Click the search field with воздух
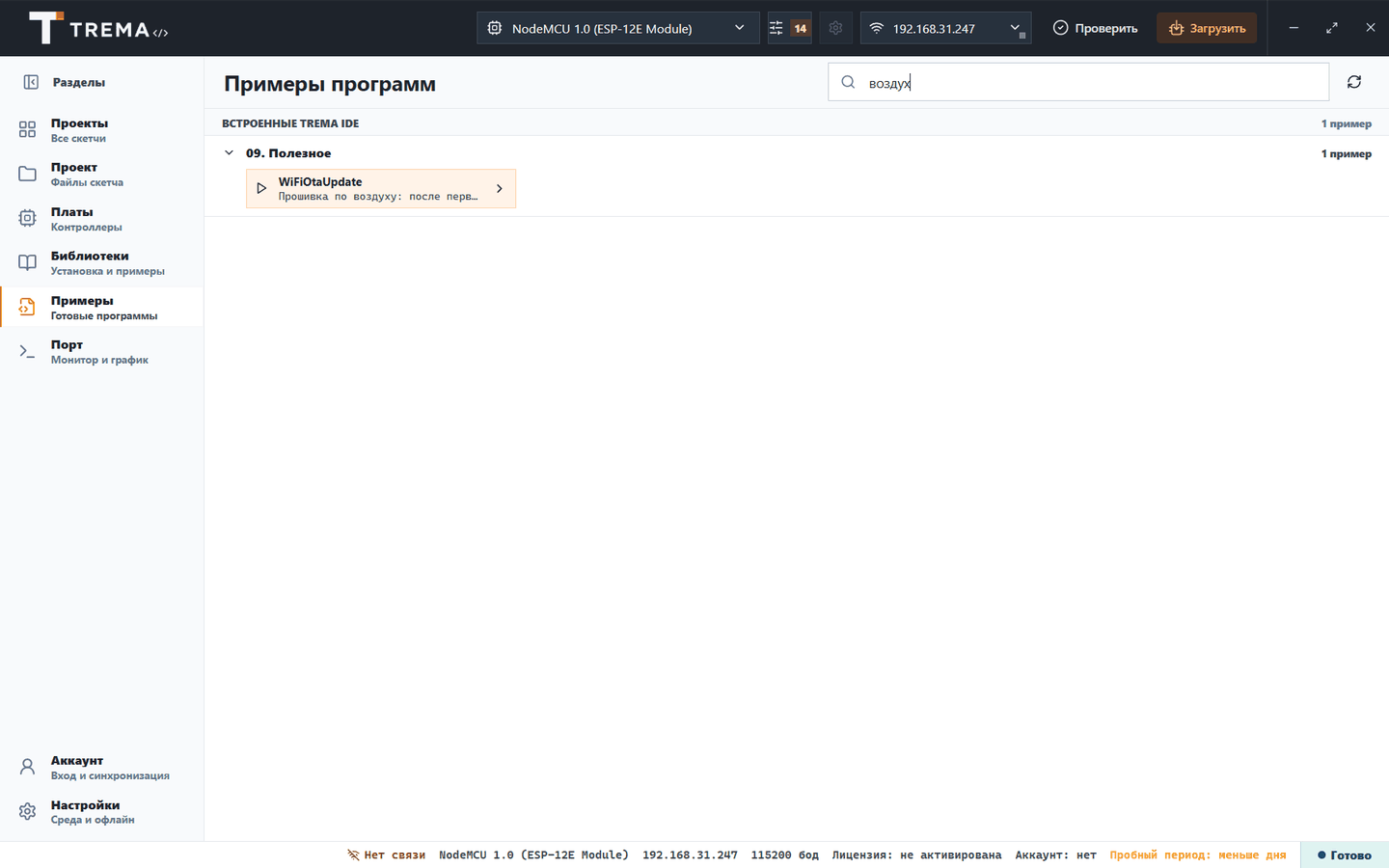The width and height of the screenshot is (1389, 868). pos(1078,82)
